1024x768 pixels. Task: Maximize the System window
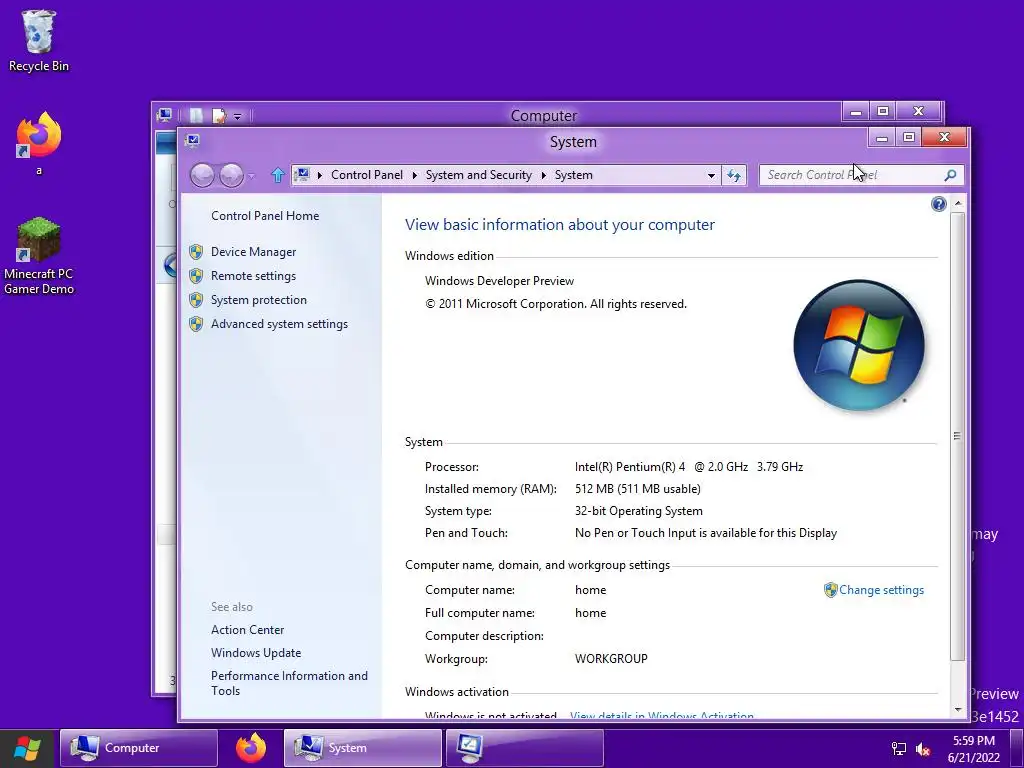(x=908, y=137)
